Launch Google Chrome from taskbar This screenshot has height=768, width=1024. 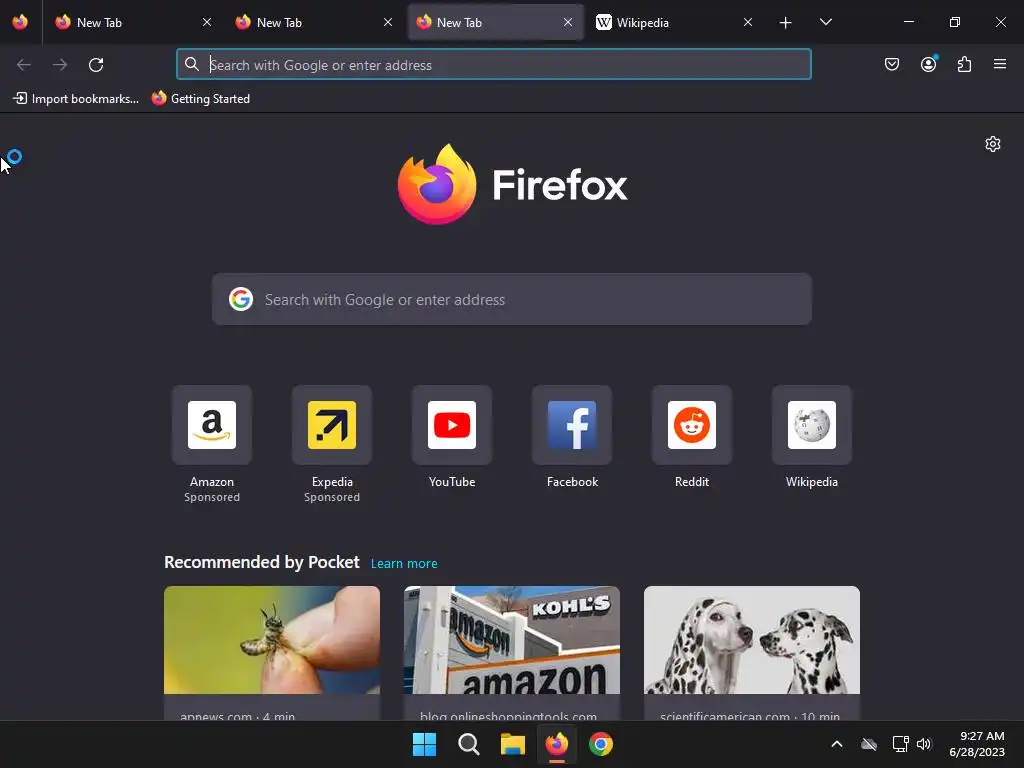[x=601, y=744]
